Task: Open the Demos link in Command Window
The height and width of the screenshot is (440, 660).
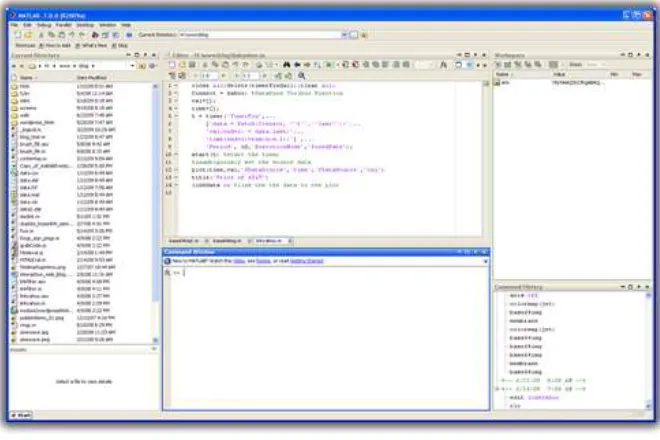Action: point(263,261)
